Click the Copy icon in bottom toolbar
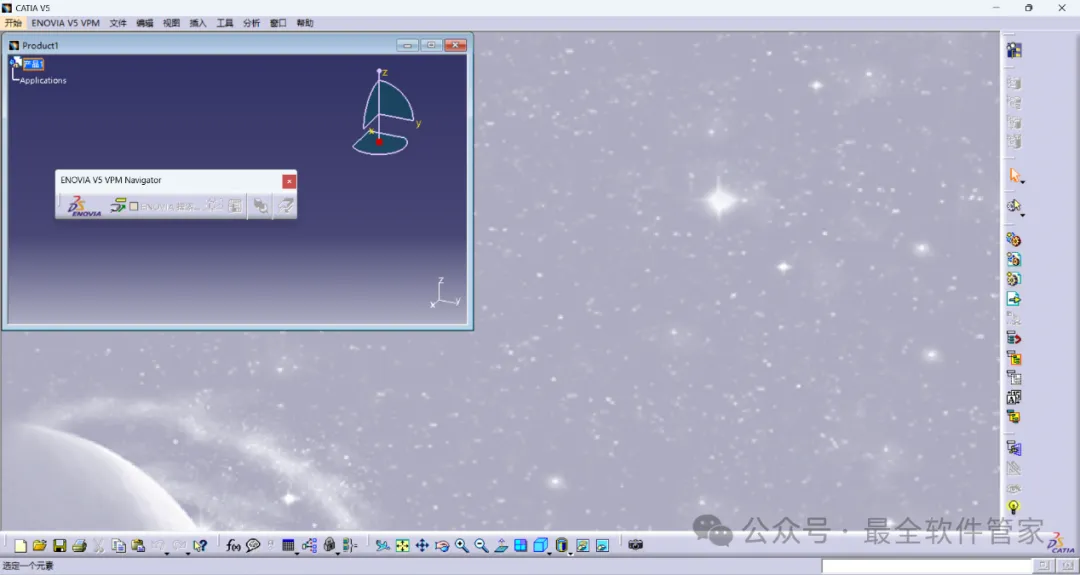 [x=118, y=545]
